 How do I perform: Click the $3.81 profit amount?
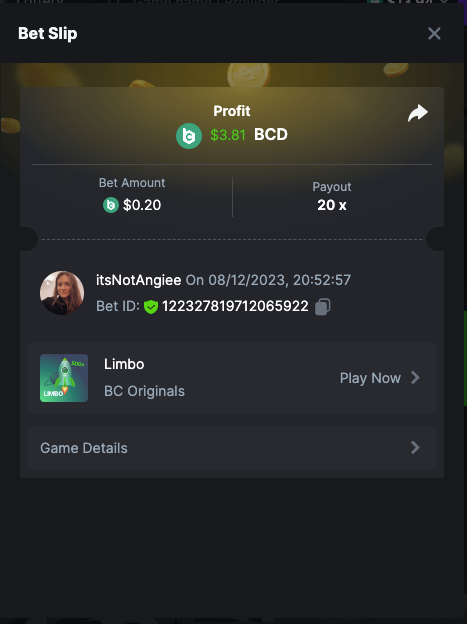click(228, 135)
